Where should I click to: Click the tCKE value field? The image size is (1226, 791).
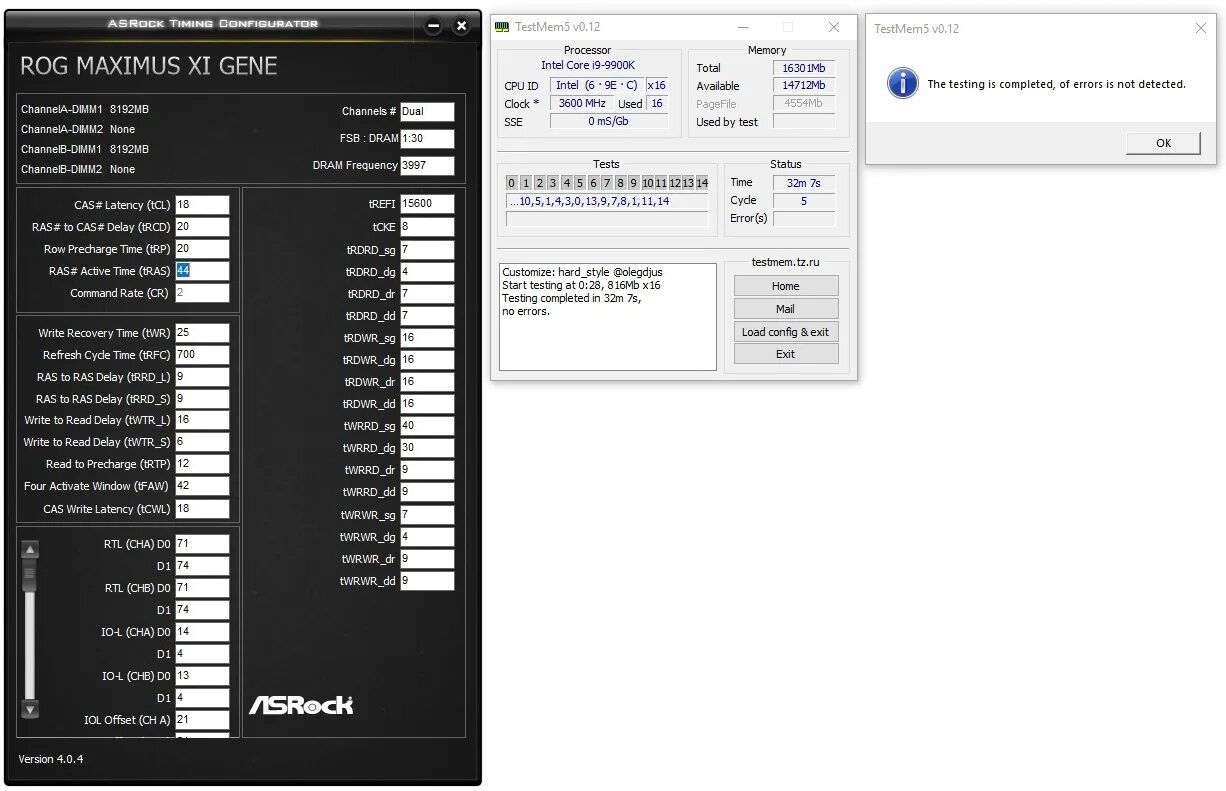427,227
